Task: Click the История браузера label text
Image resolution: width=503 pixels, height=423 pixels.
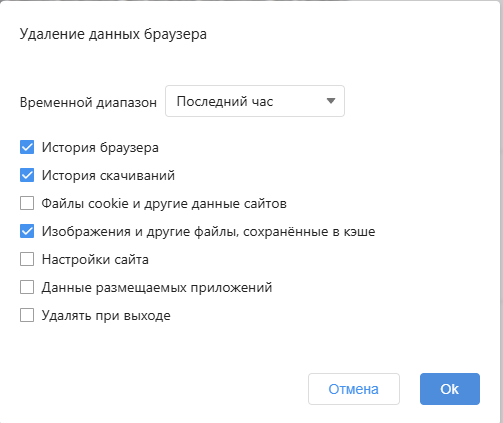Action: tap(100, 148)
